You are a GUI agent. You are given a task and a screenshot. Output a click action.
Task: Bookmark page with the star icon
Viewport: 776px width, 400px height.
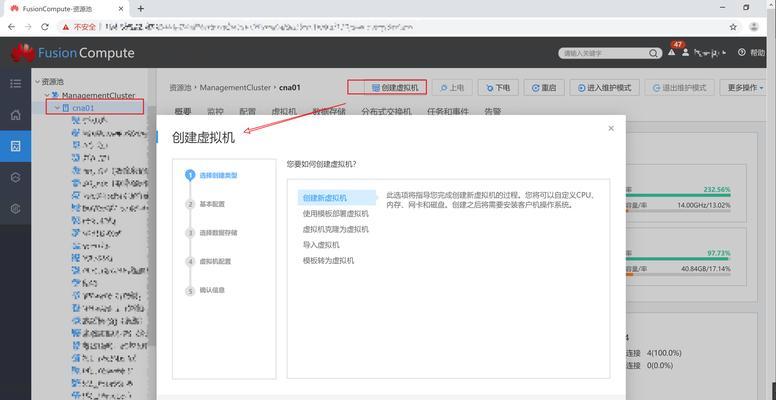coord(733,27)
